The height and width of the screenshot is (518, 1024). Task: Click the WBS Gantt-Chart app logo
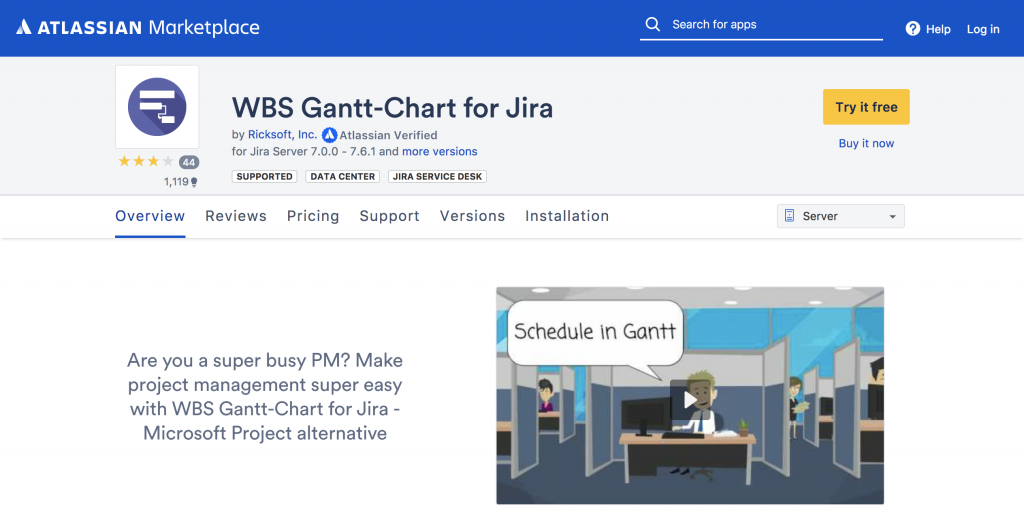(157, 107)
